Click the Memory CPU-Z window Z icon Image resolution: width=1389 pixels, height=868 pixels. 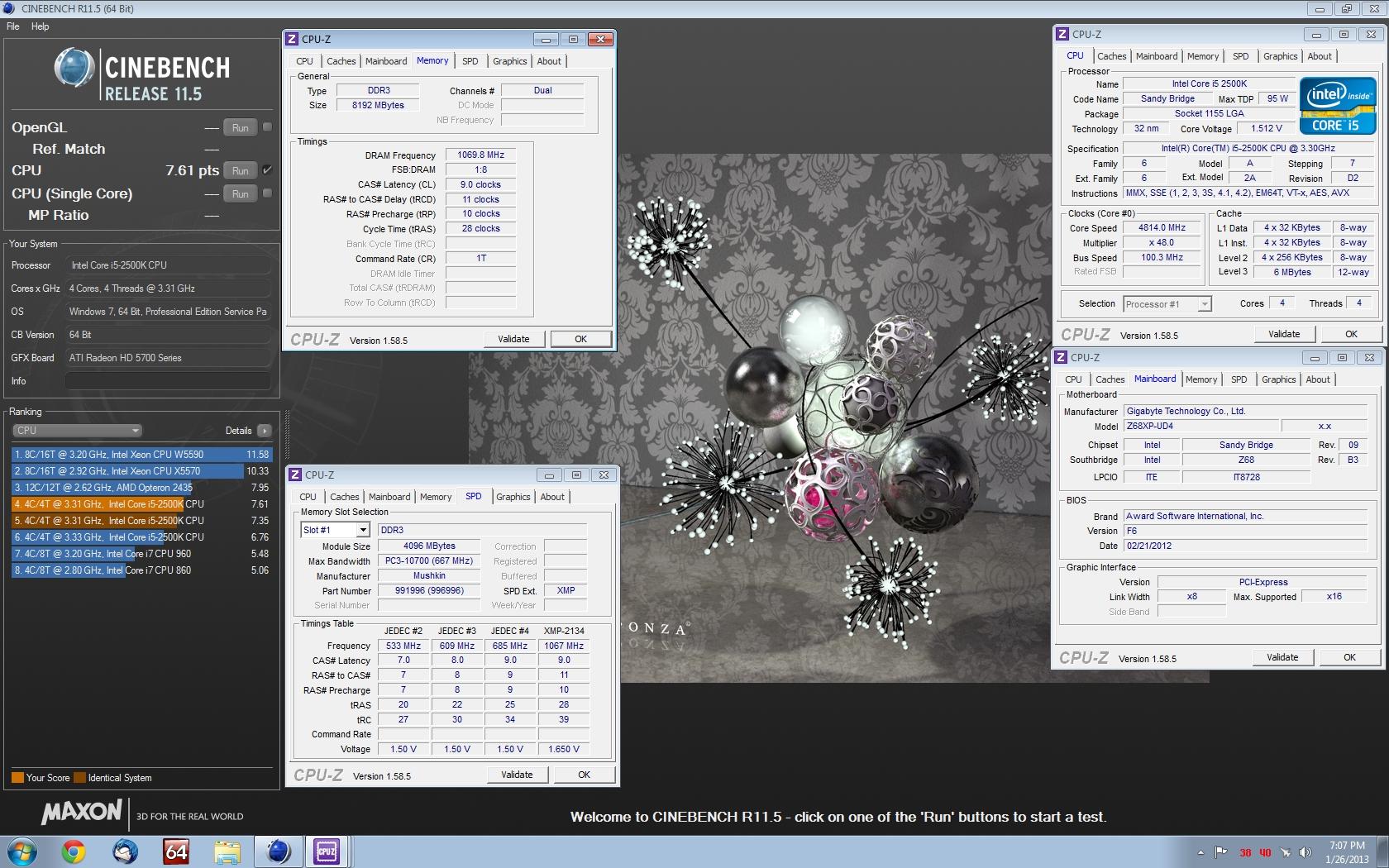click(291, 39)
